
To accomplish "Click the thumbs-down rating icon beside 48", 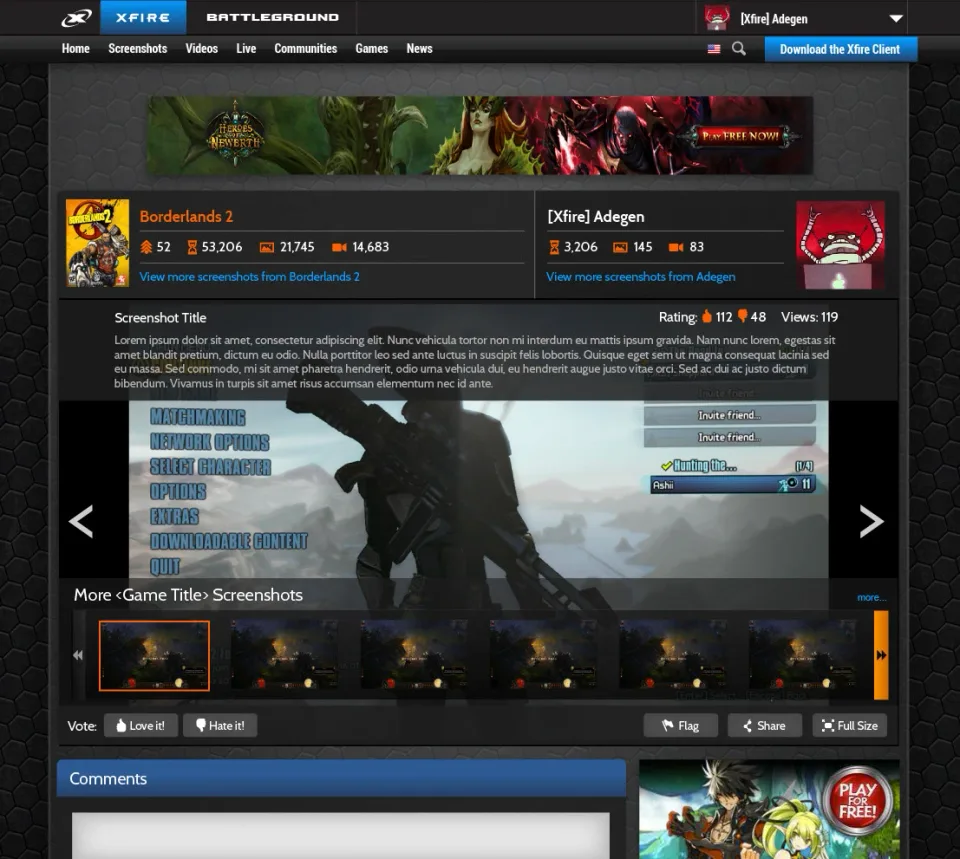I will (742, 316).
